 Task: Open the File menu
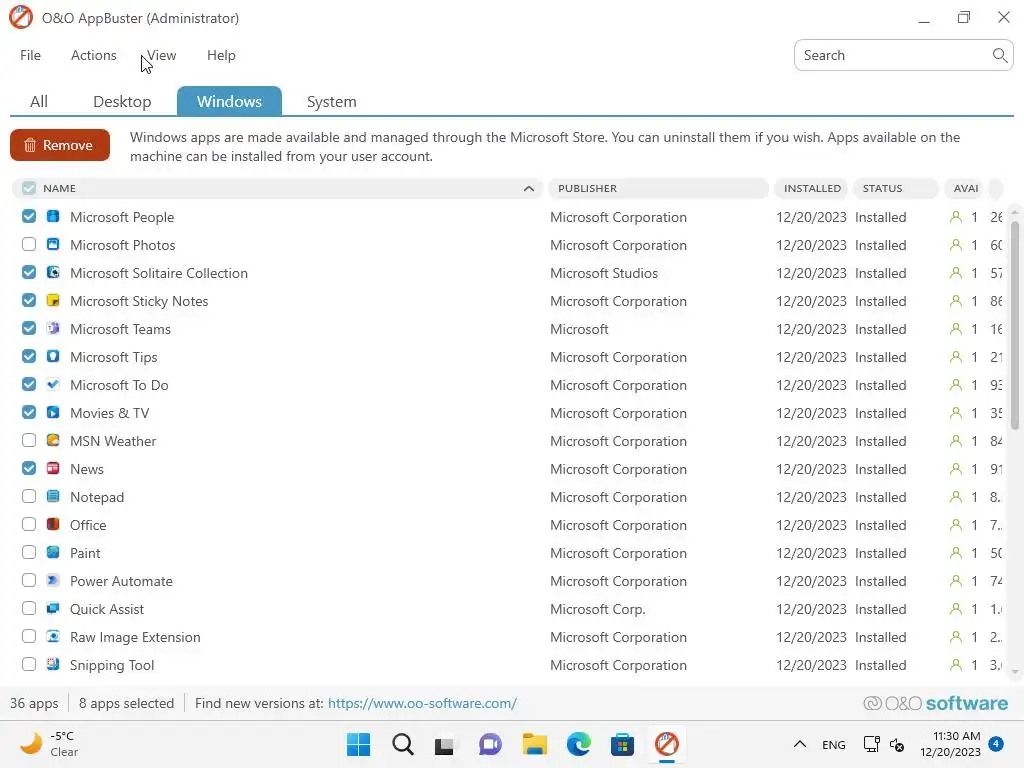click(30, 56)
